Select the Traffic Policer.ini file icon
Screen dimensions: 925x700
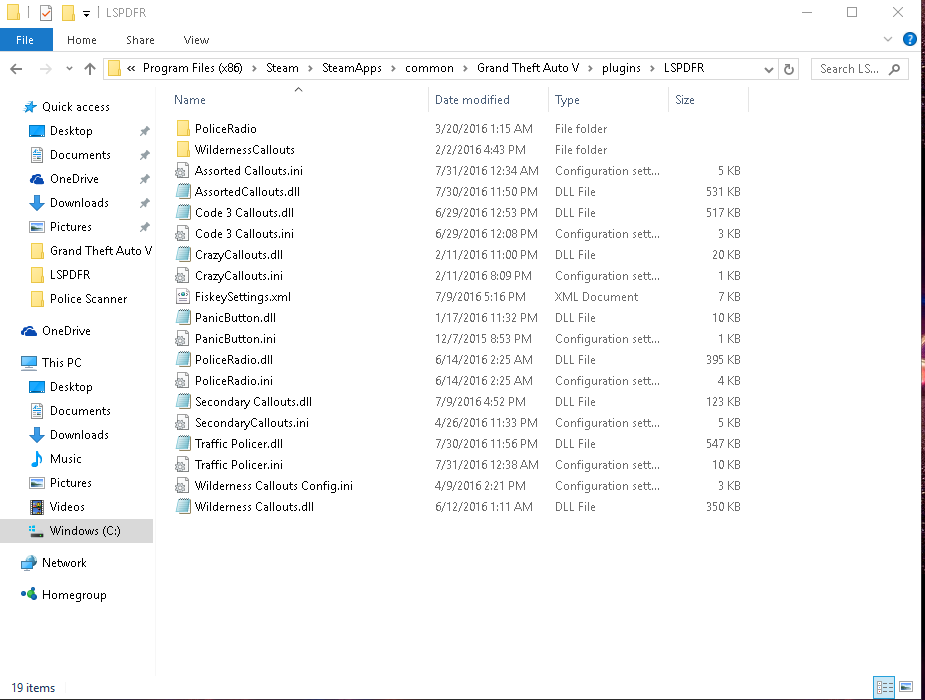(x=182, y=465)
